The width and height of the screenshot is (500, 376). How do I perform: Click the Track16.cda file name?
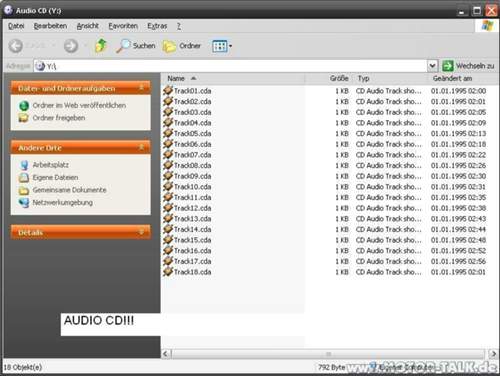(193, 251)
